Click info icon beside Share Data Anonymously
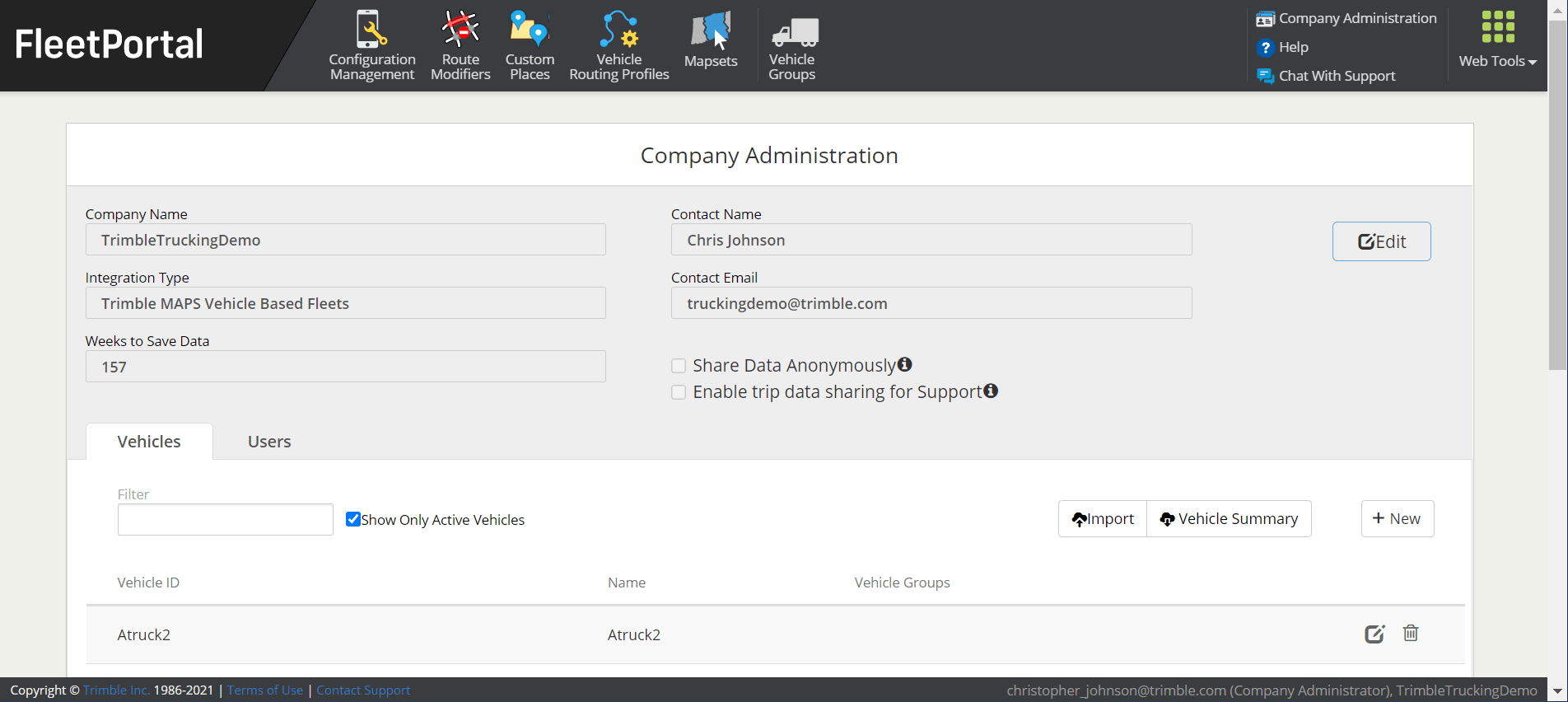The image size is (1568, 702). click(x=905, y=364)
